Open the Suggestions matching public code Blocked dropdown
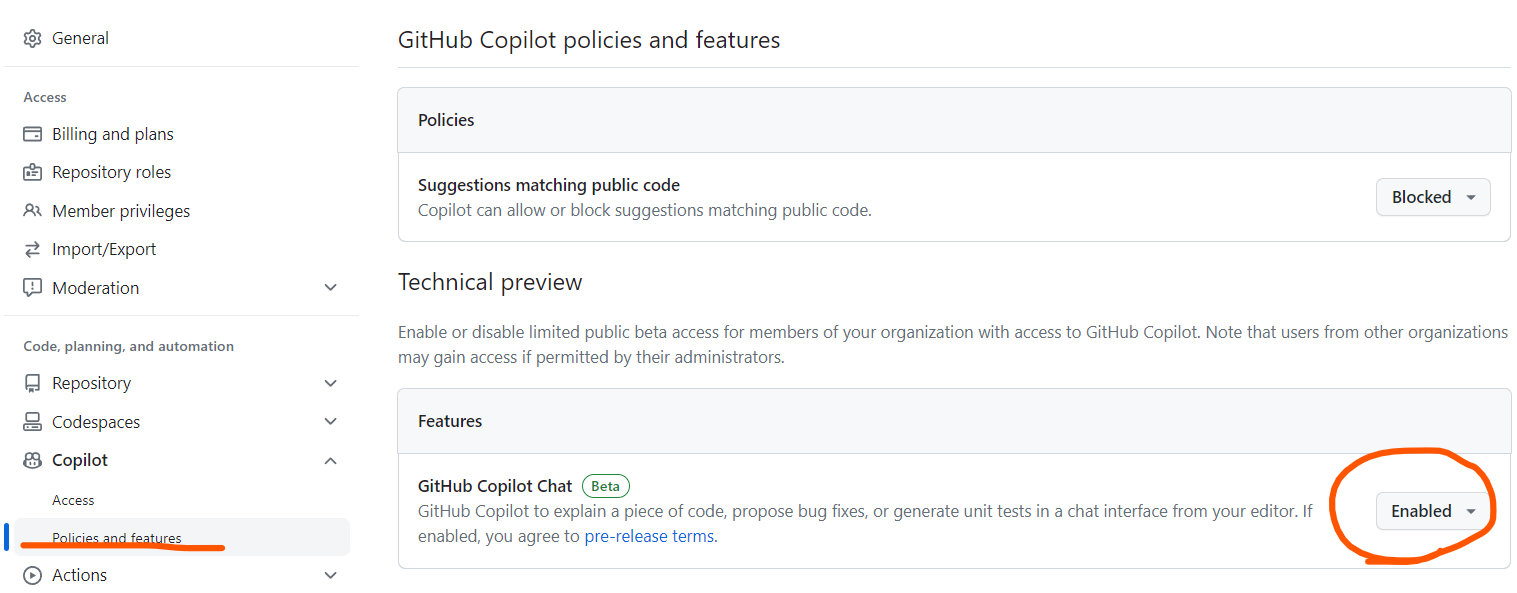 [1433, 197]
